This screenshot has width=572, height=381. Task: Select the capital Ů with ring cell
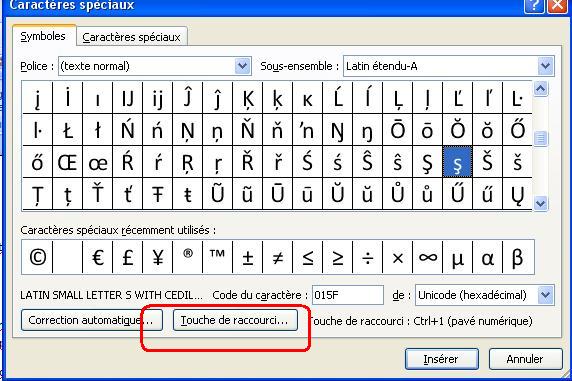click(397, 194)
